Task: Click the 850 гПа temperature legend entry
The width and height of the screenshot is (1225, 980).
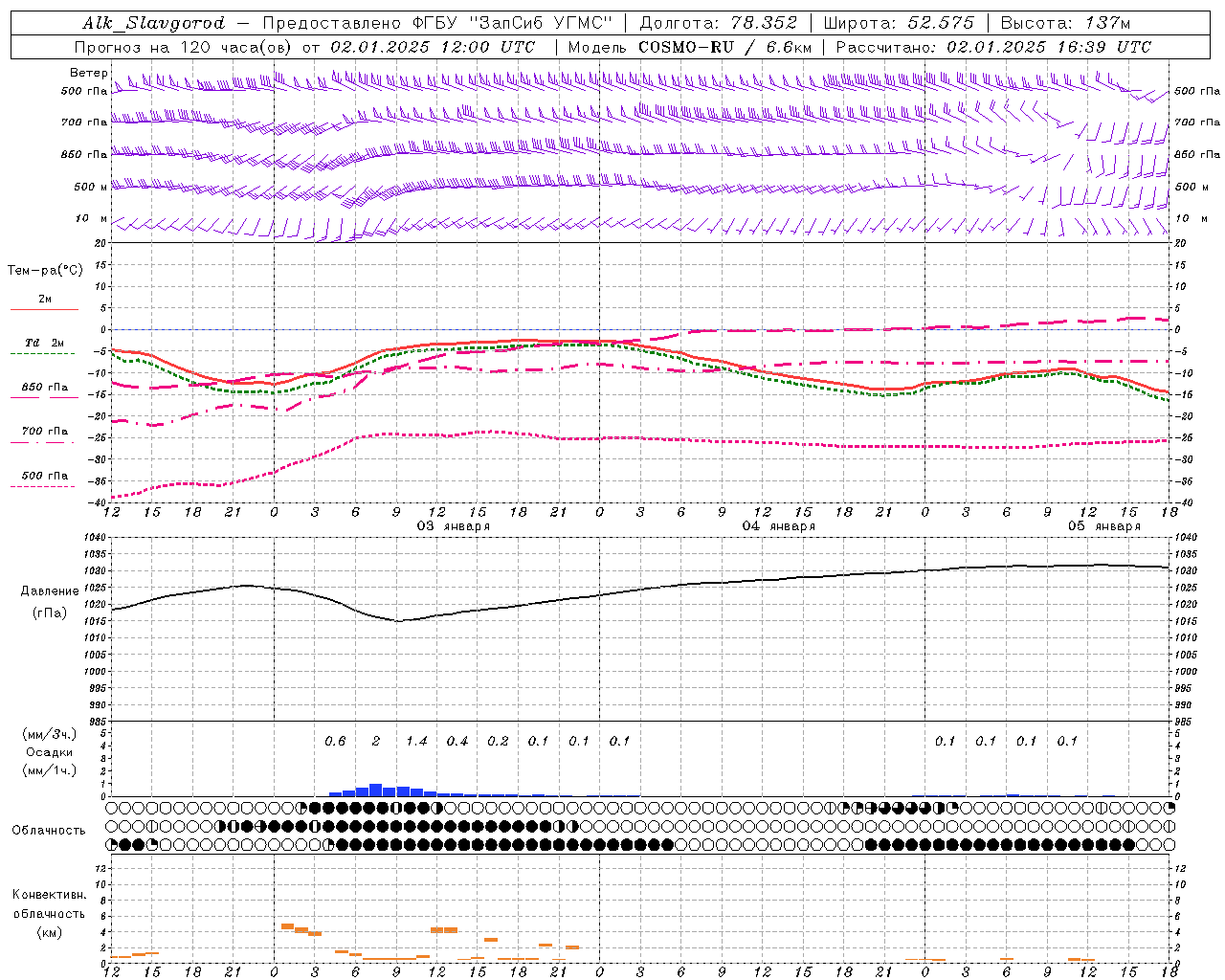Action: pos(45,388)
